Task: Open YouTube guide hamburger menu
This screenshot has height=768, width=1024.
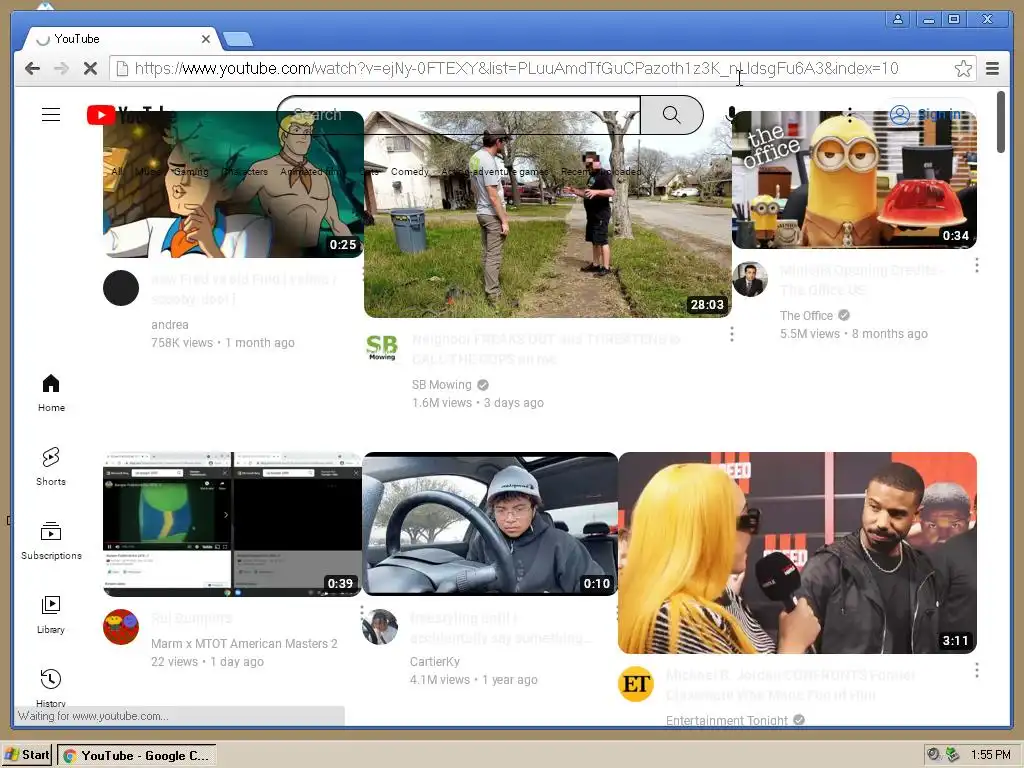Action: pyautogui.click(x=51, y=115)
